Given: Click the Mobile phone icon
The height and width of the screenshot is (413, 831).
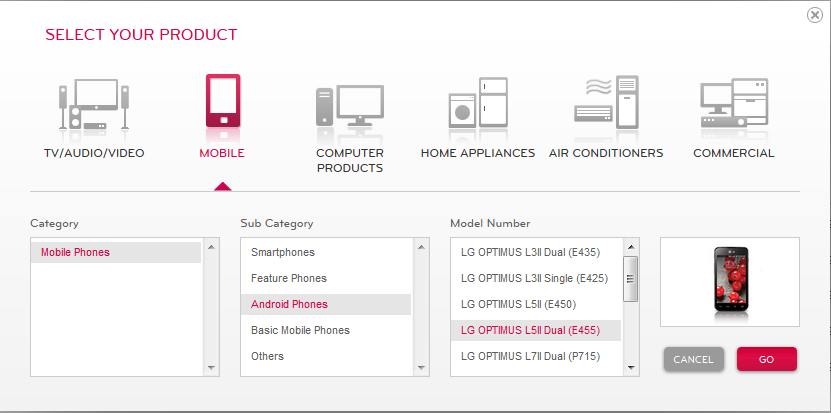Looking at the screenshot, I should tap(222, 102).
